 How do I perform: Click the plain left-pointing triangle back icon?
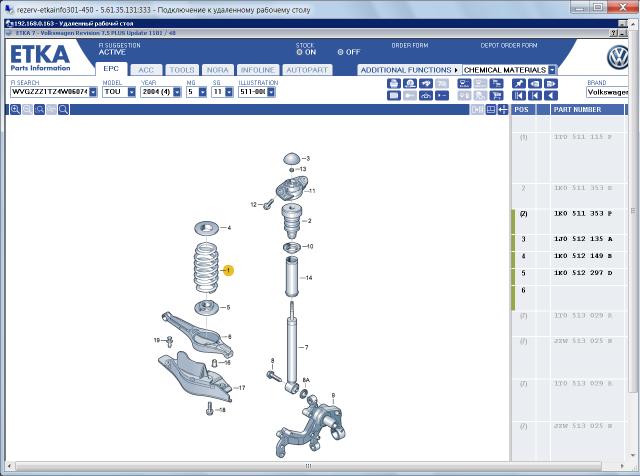point(551,96)
